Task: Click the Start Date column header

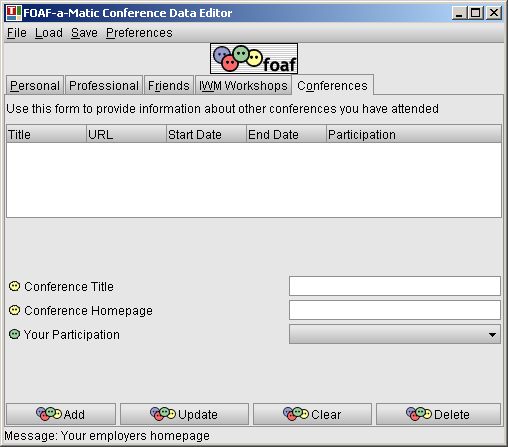Action: click(206, 134)
